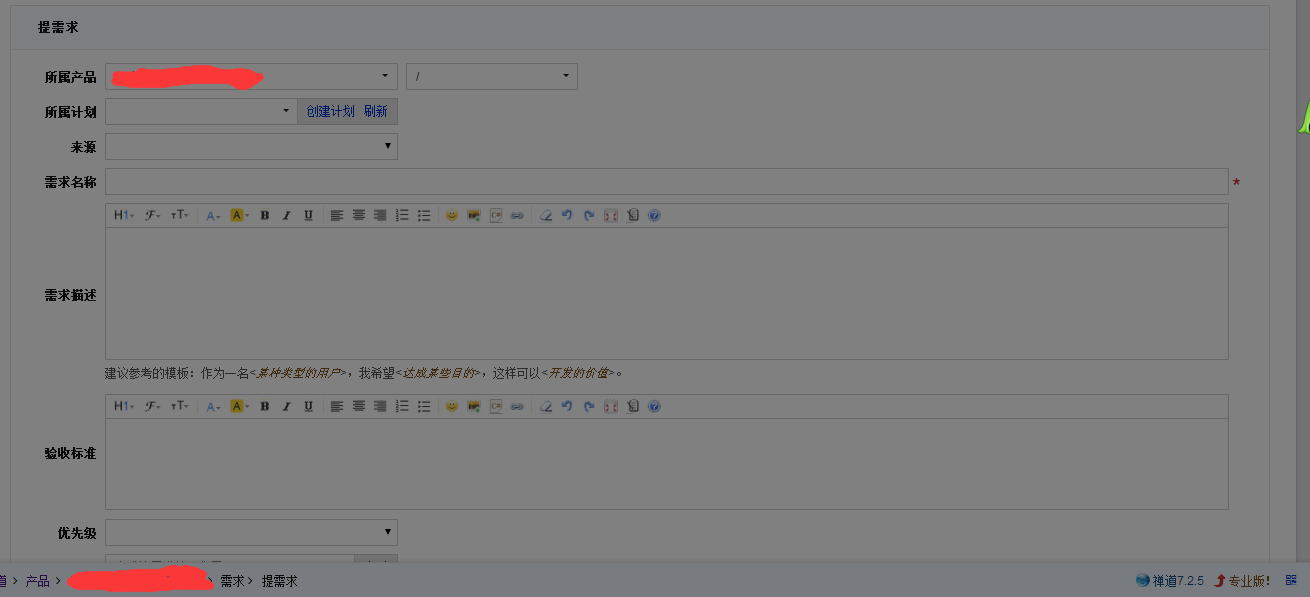The width and height of the screenshot is (1310, 597).
Task: Open font size menu in 验收标准 editor
Action: pyautogui.click(x=179, y=406)
